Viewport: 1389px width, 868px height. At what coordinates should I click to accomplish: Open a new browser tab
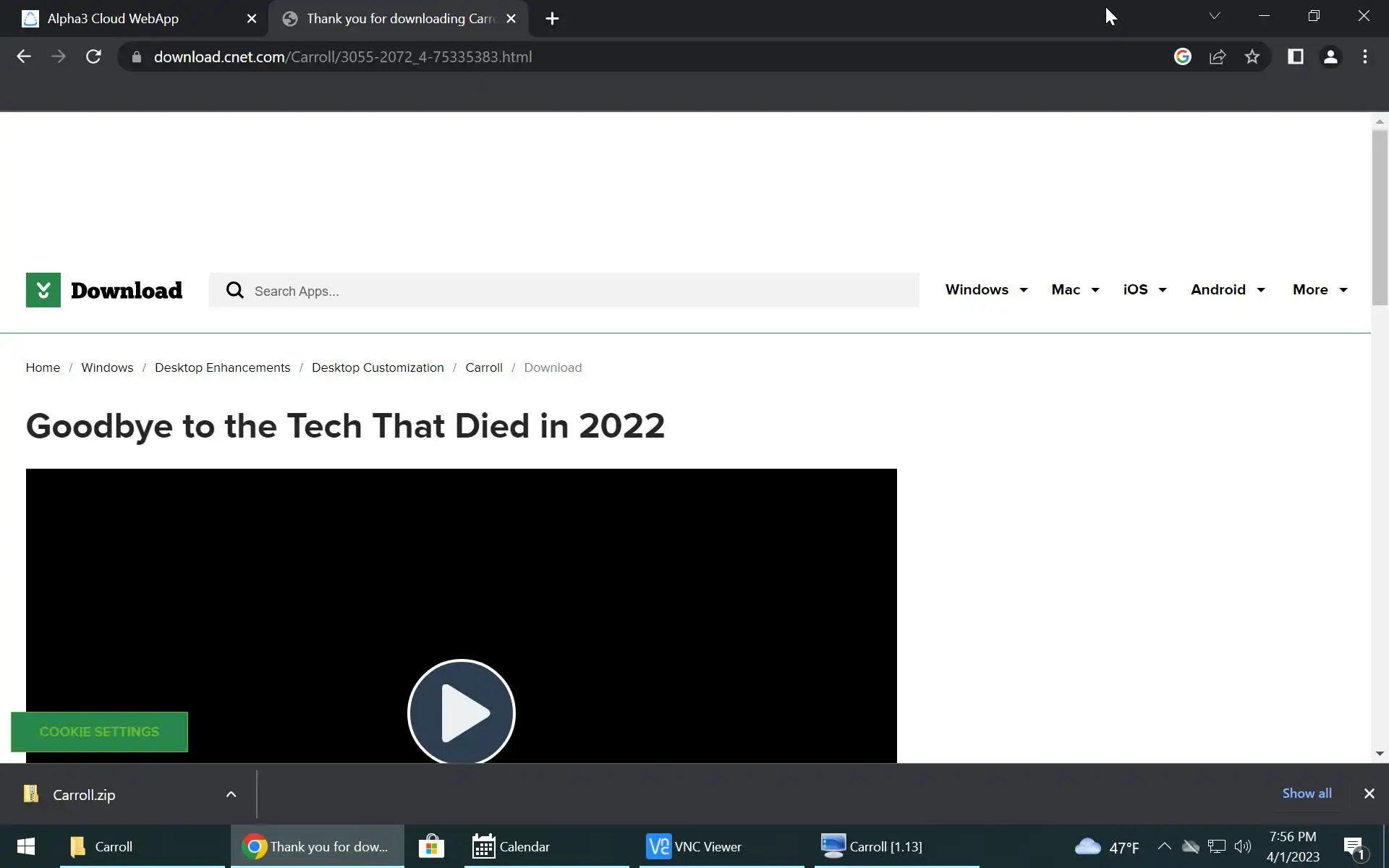pyautogui.click(x=552, y=19)
